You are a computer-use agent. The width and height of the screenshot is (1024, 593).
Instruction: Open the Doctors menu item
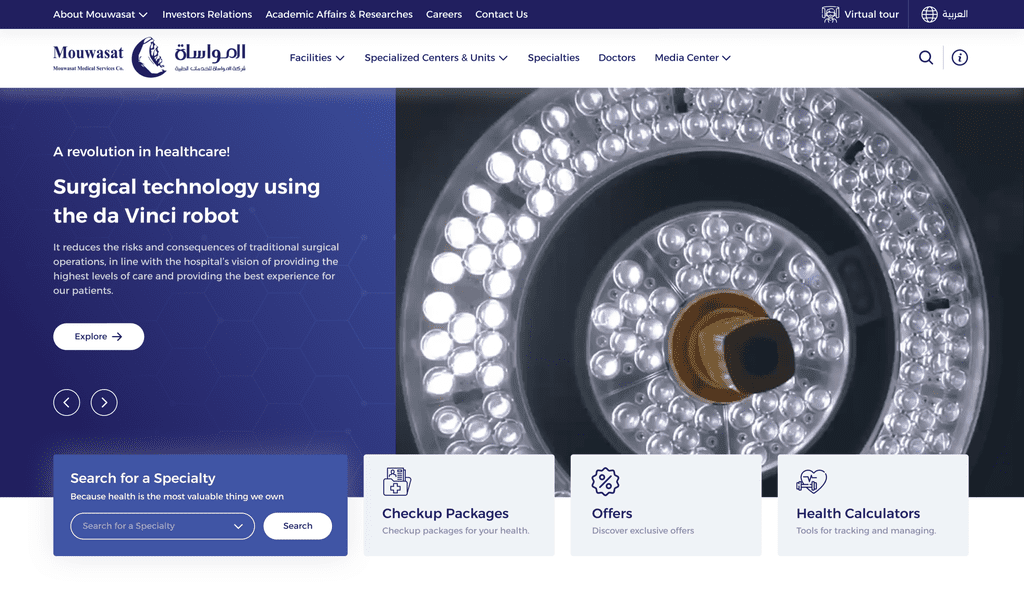tap(616, 57)
